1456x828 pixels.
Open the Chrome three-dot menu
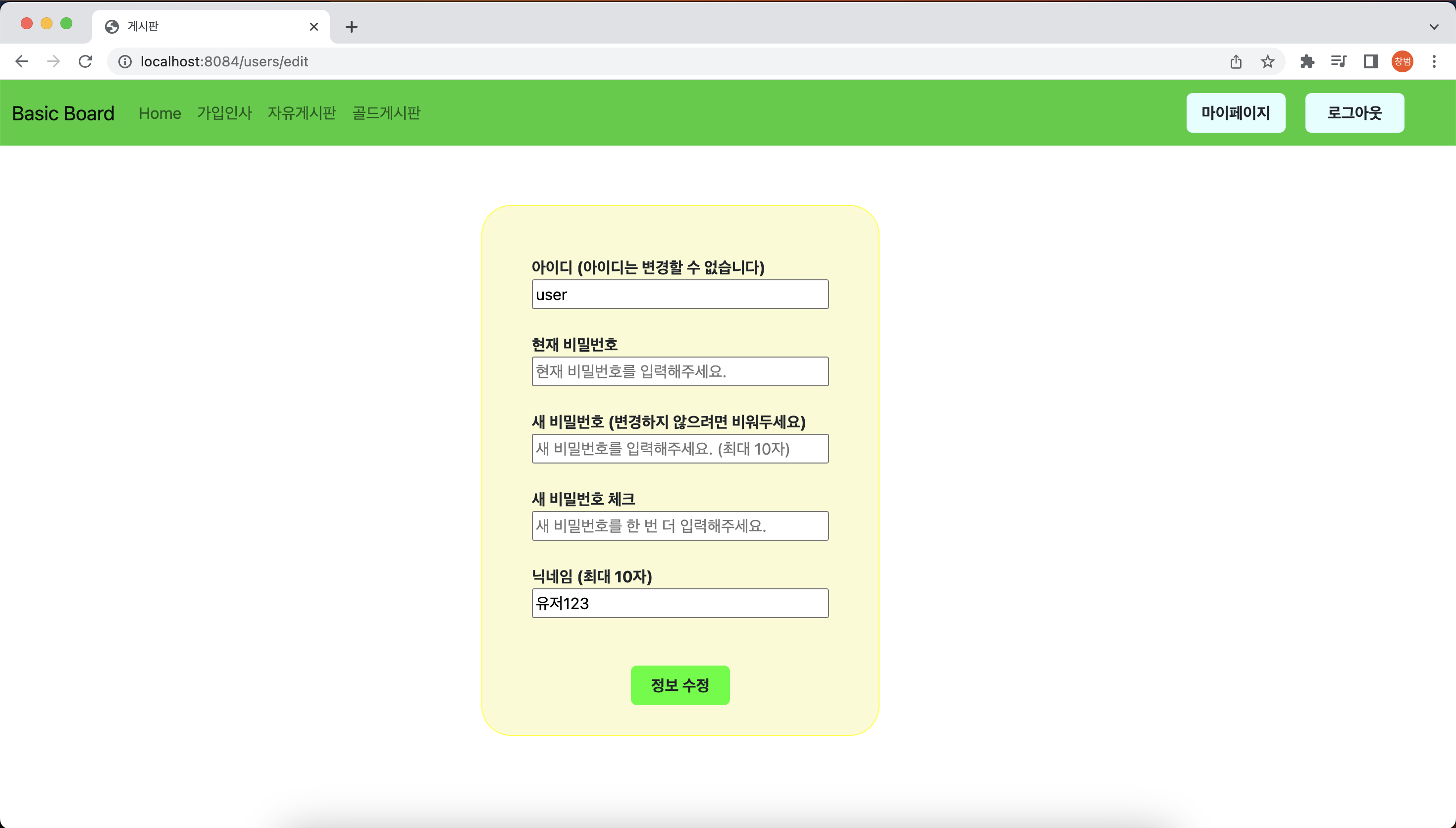pyautogui.click(x=1434, y=61)
